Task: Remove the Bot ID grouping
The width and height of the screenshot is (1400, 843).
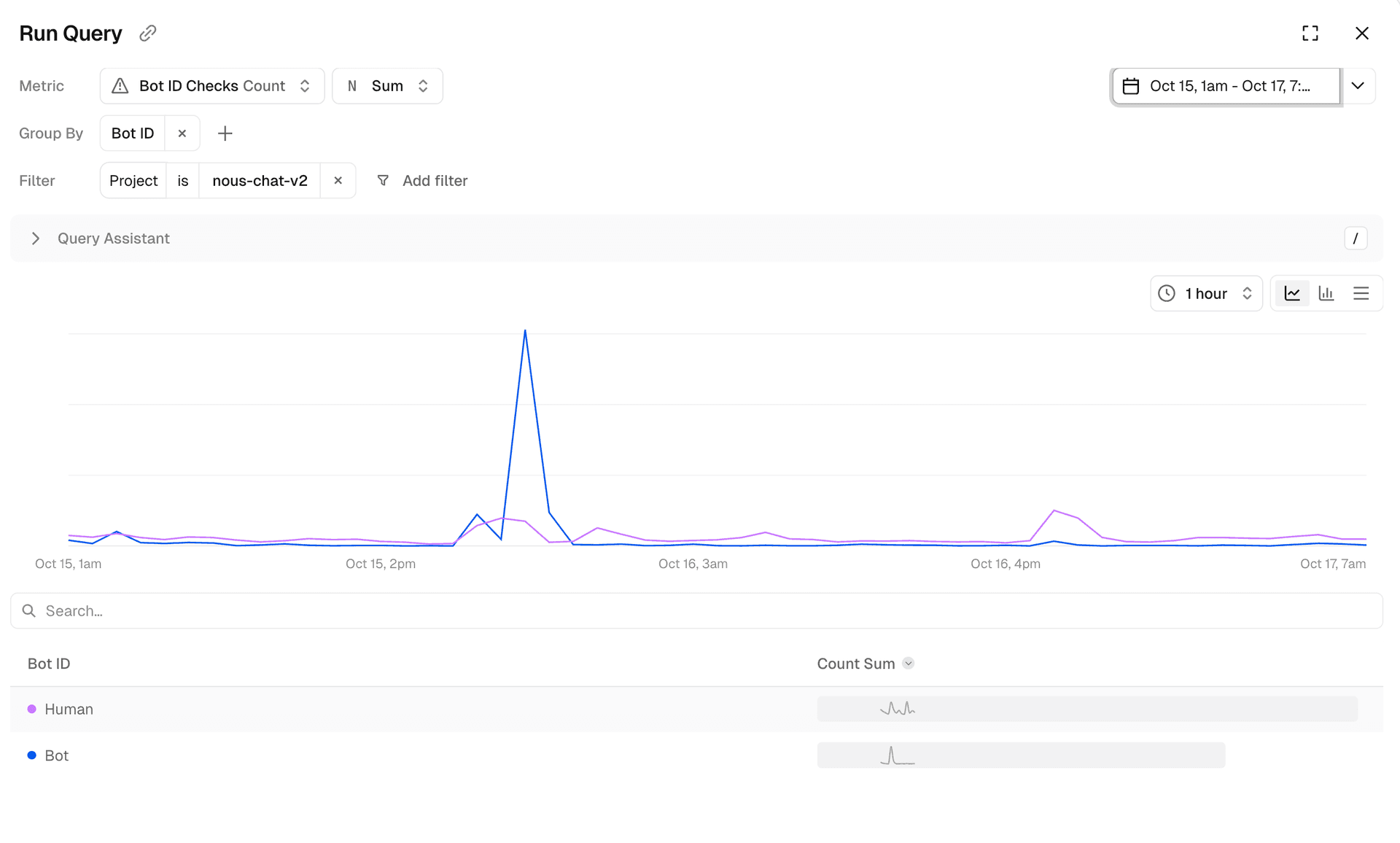Action: [x=182, y=133]
